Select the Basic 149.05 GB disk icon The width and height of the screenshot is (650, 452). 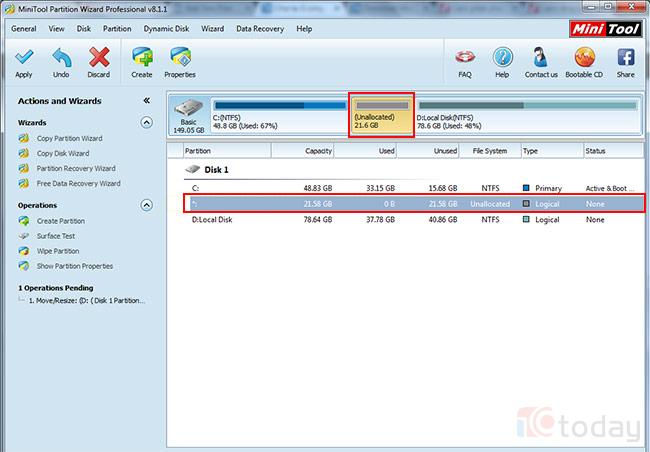tap(189, 116)
